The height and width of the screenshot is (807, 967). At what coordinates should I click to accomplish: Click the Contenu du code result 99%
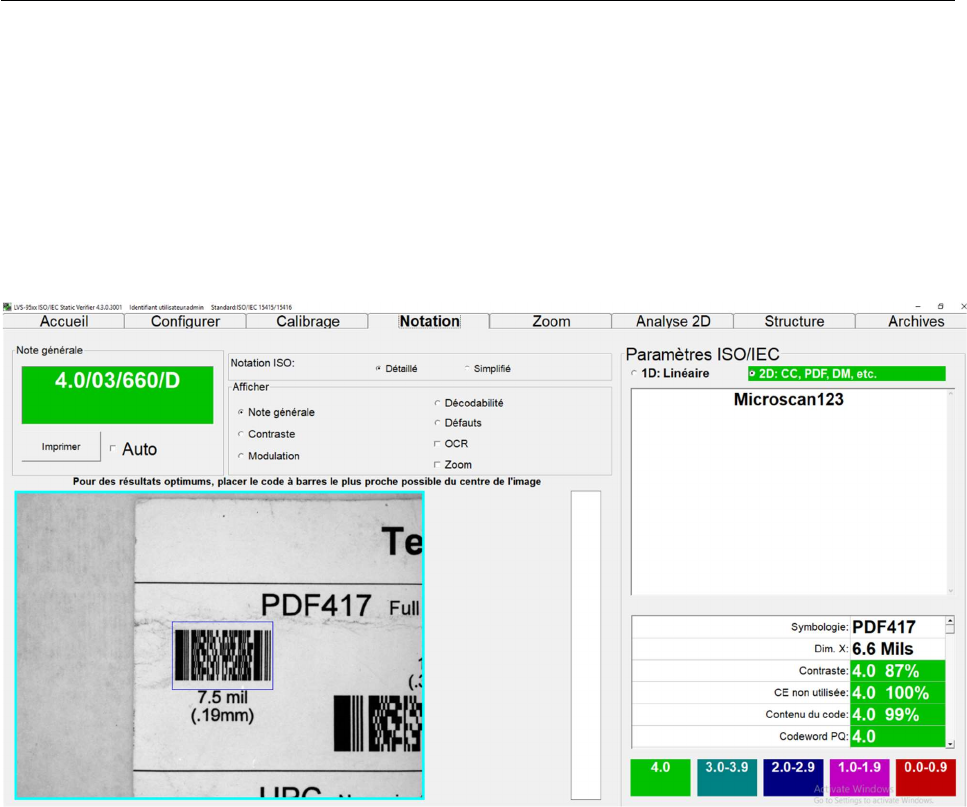[x=897, y=715]
